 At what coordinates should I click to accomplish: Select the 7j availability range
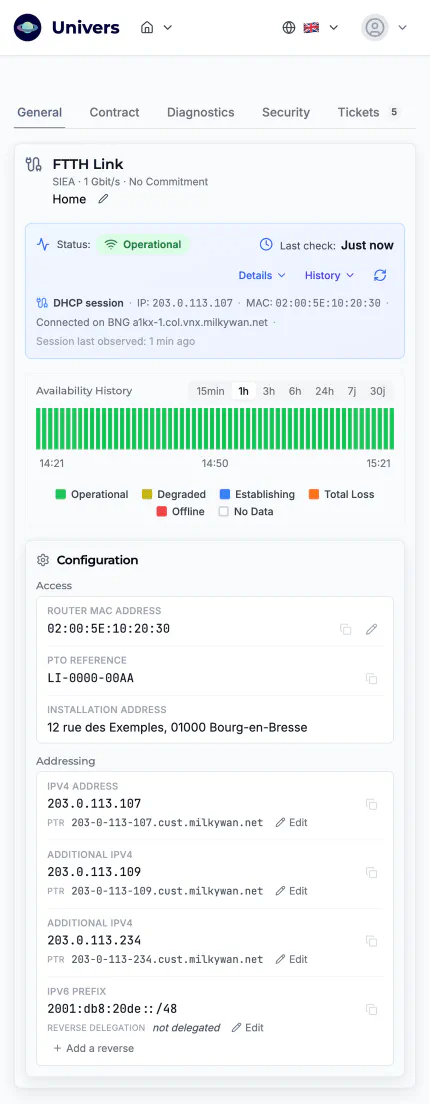[352, 391]
